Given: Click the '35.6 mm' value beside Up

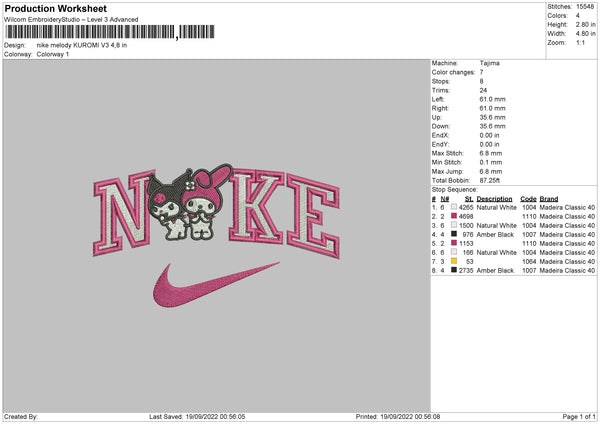Looking at the screenshot, I should [492, 117].
